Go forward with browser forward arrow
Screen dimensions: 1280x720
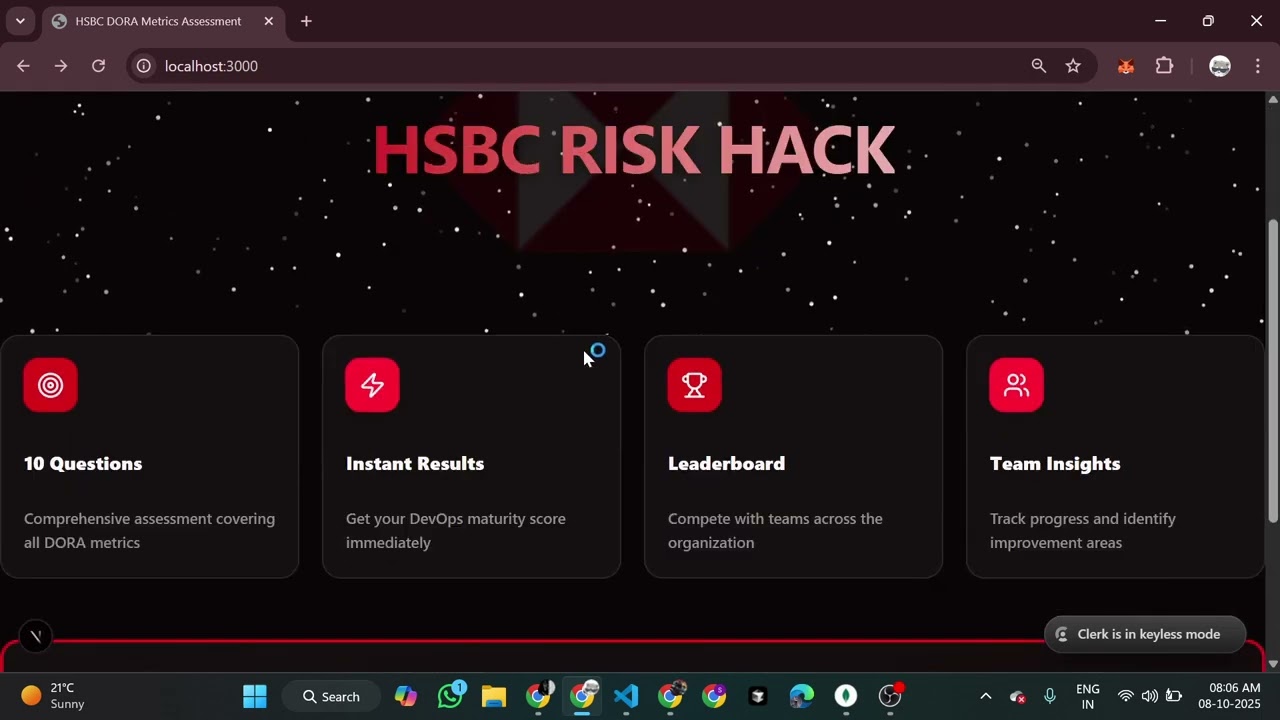tap(61, 66)
